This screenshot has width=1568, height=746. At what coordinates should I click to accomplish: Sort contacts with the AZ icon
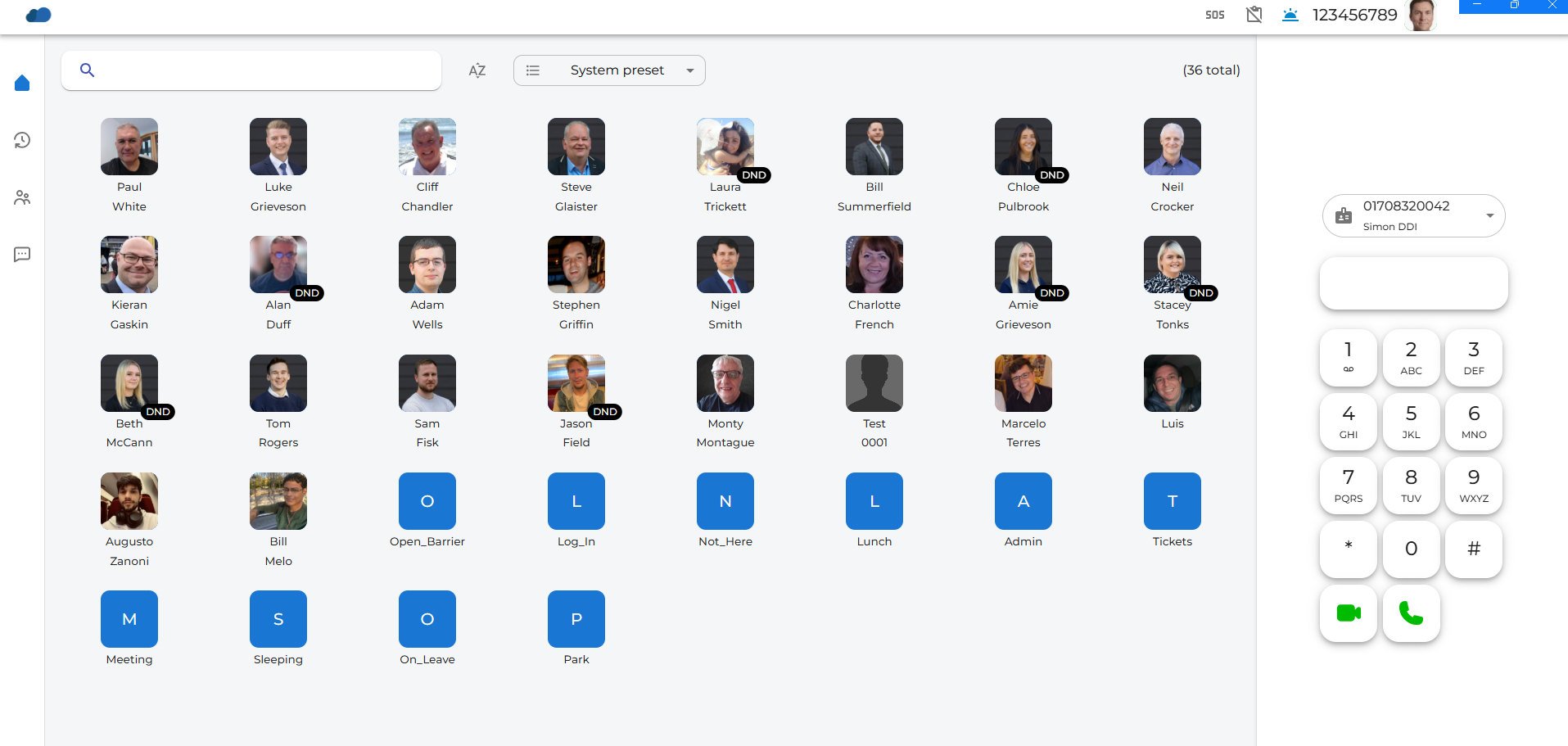477,70
